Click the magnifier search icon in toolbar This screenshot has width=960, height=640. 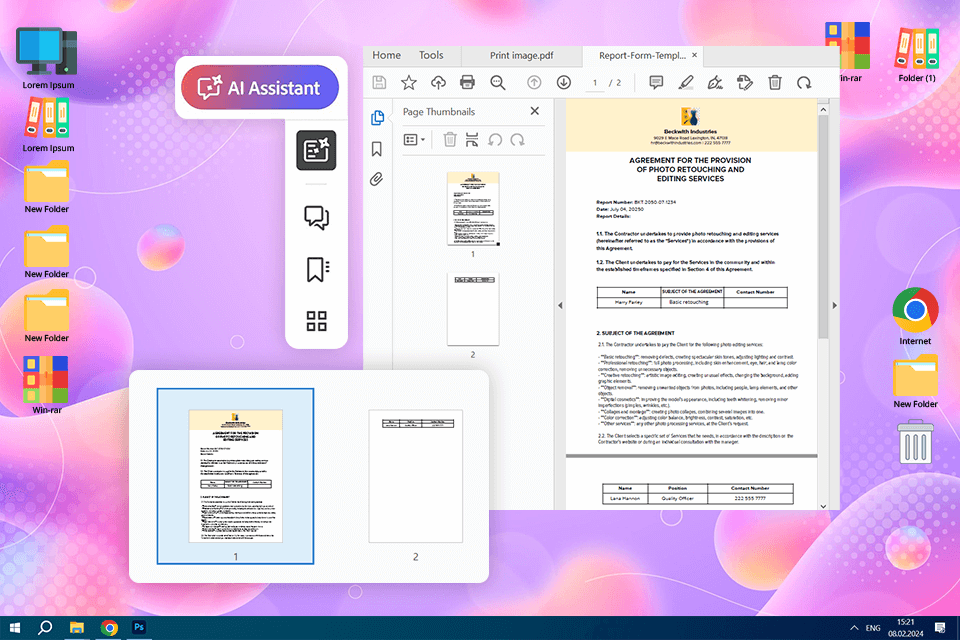[x=498, y=83]
